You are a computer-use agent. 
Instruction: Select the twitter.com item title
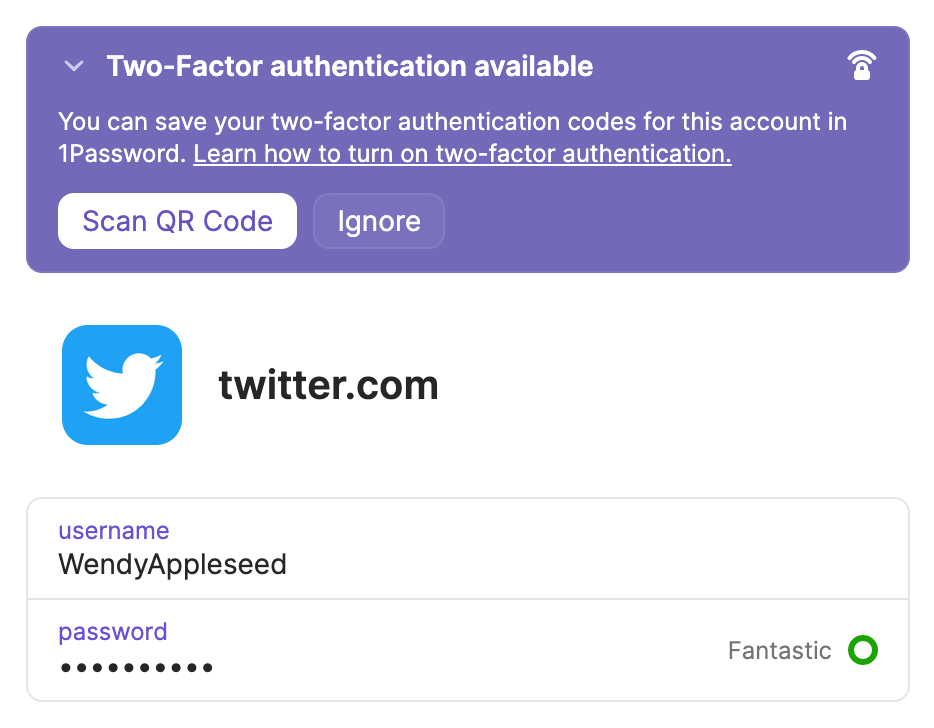coord(328,385)
